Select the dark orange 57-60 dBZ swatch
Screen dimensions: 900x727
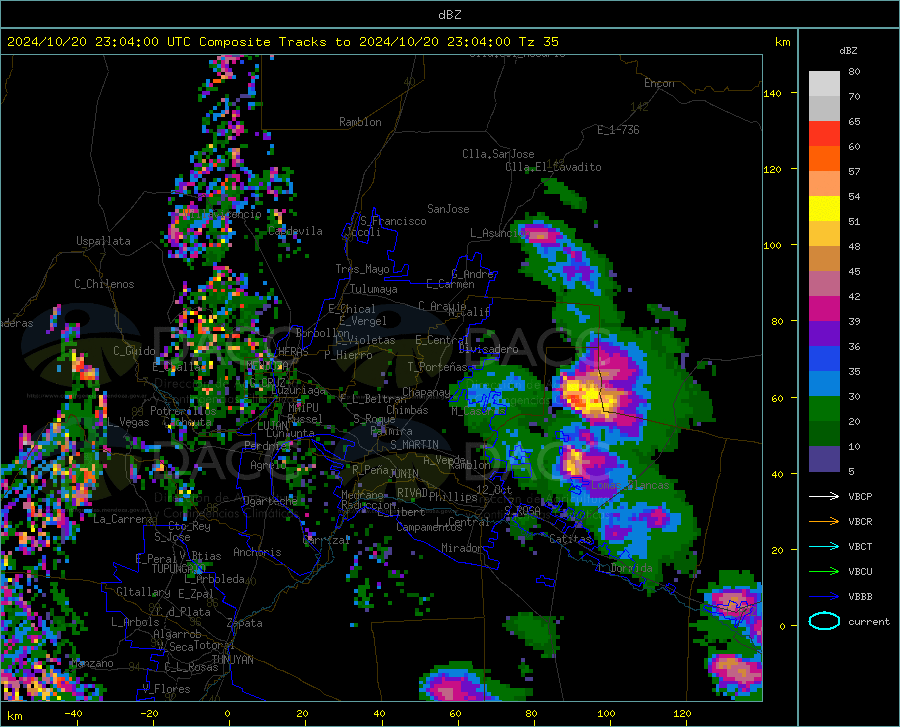tap(824, 159)
